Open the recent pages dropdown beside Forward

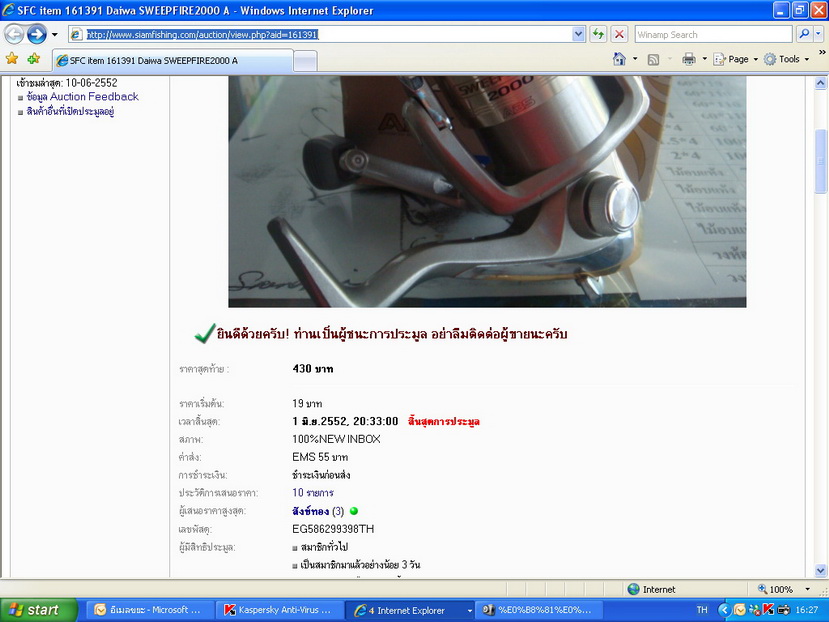coord(54,35)
